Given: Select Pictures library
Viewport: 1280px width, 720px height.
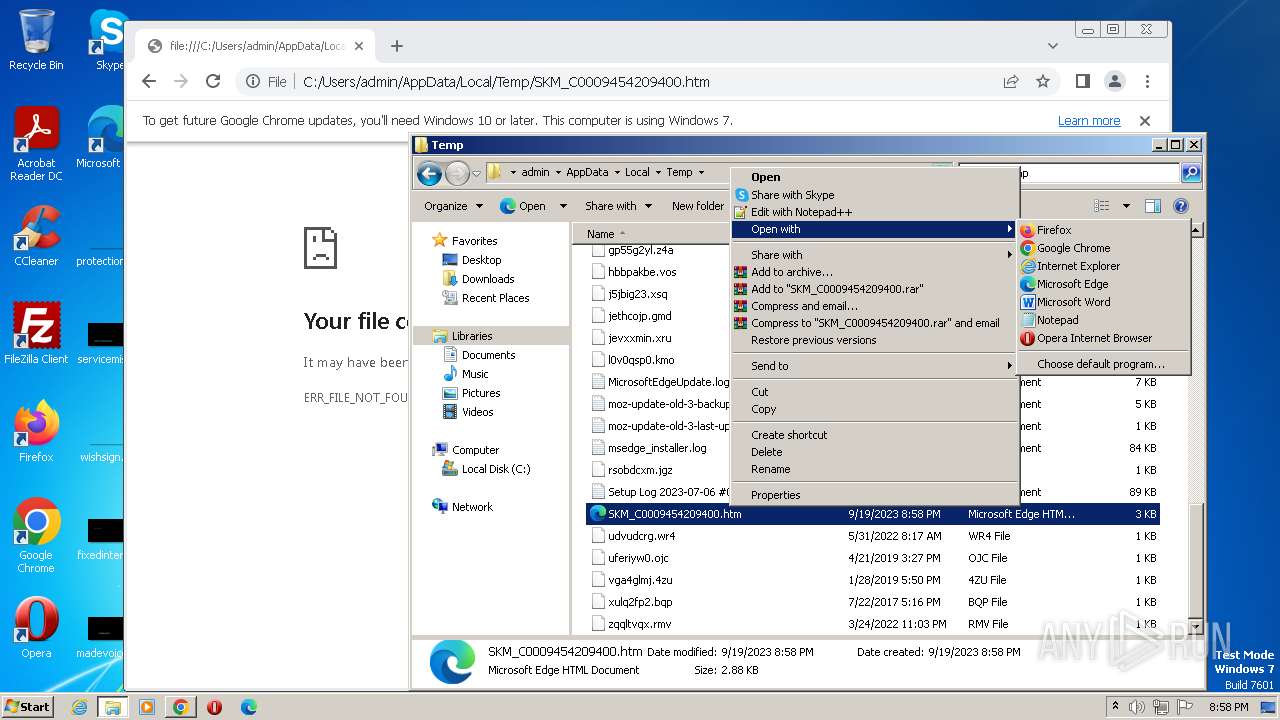Looking at the screenshot, I should point(481,393).
